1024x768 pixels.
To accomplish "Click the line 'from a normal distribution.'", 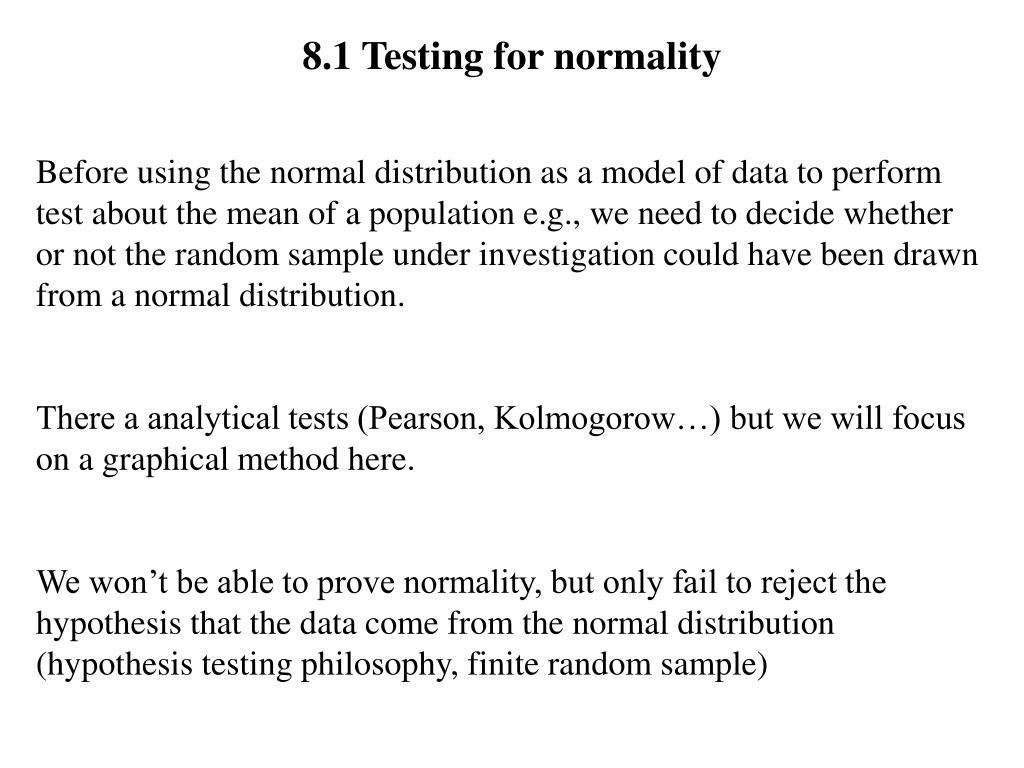I will [x=221, y=296].
